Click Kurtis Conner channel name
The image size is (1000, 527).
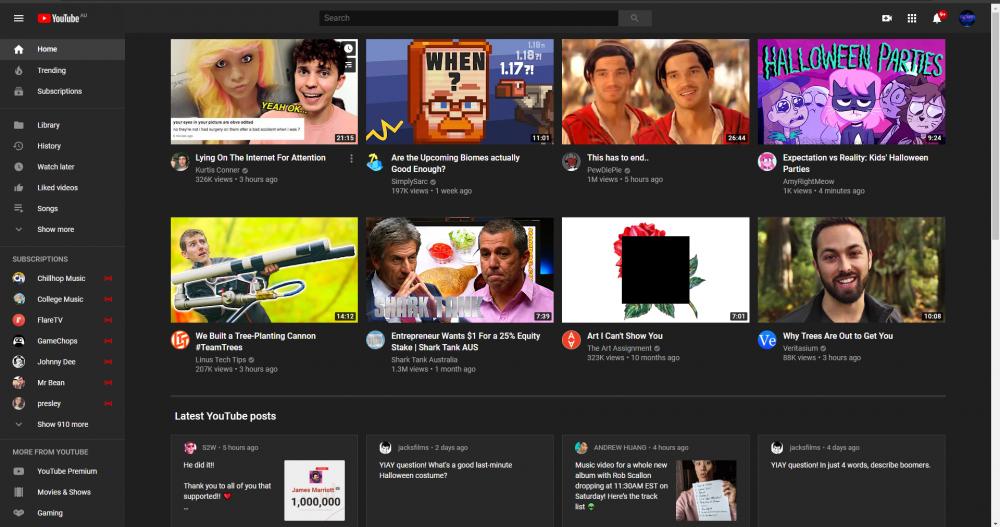coord(217,170)
